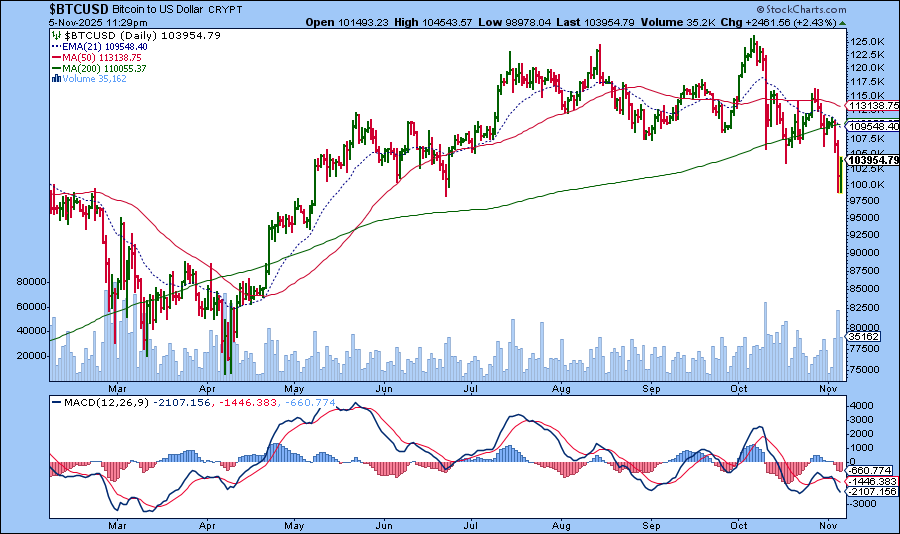This screenshot has height=534, width=900.
Task: Click the $BTCUSD (Daily) legend entry
Action: (110, 35)
